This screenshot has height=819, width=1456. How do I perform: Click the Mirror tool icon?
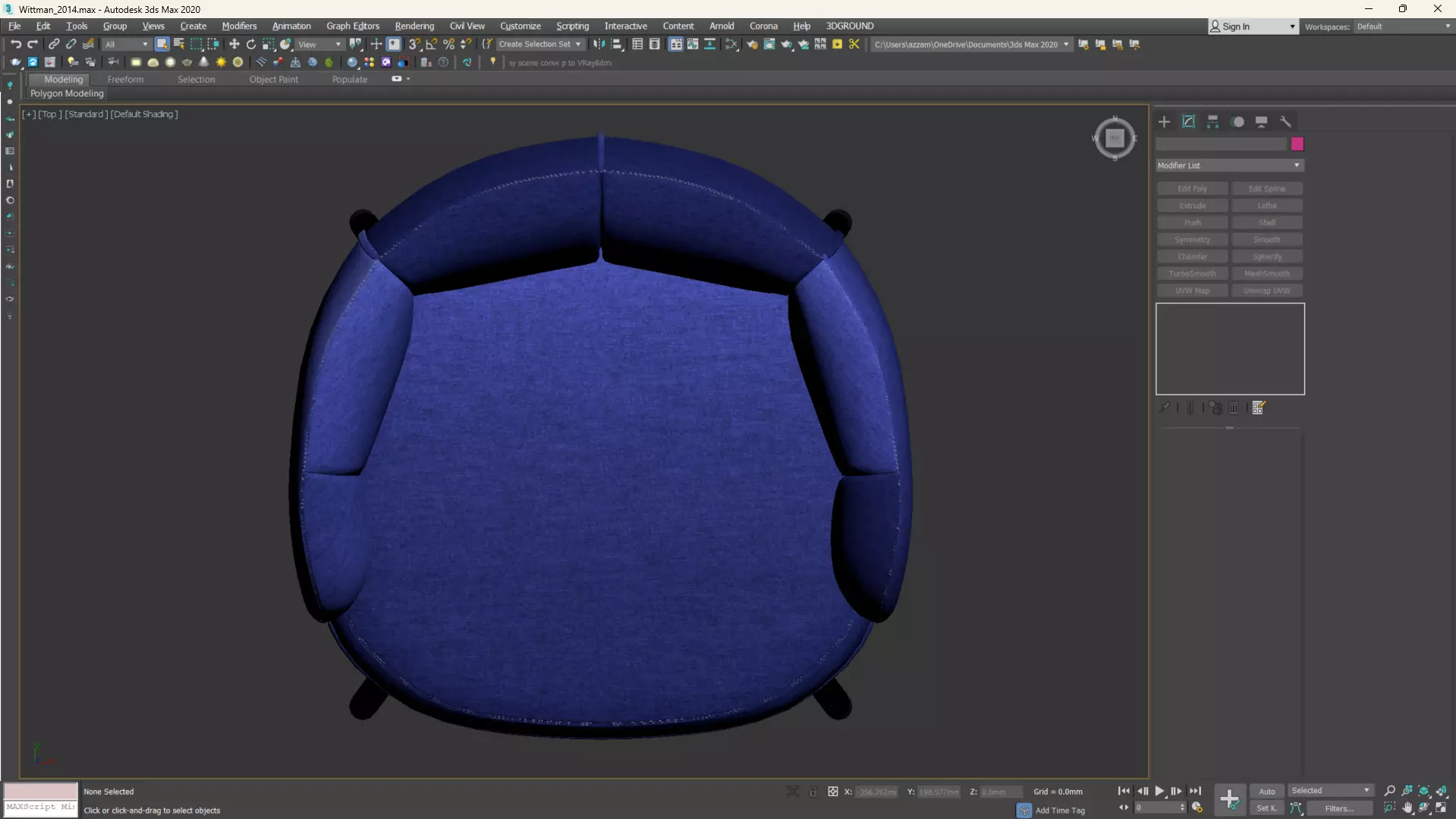[x=599, y=44]
